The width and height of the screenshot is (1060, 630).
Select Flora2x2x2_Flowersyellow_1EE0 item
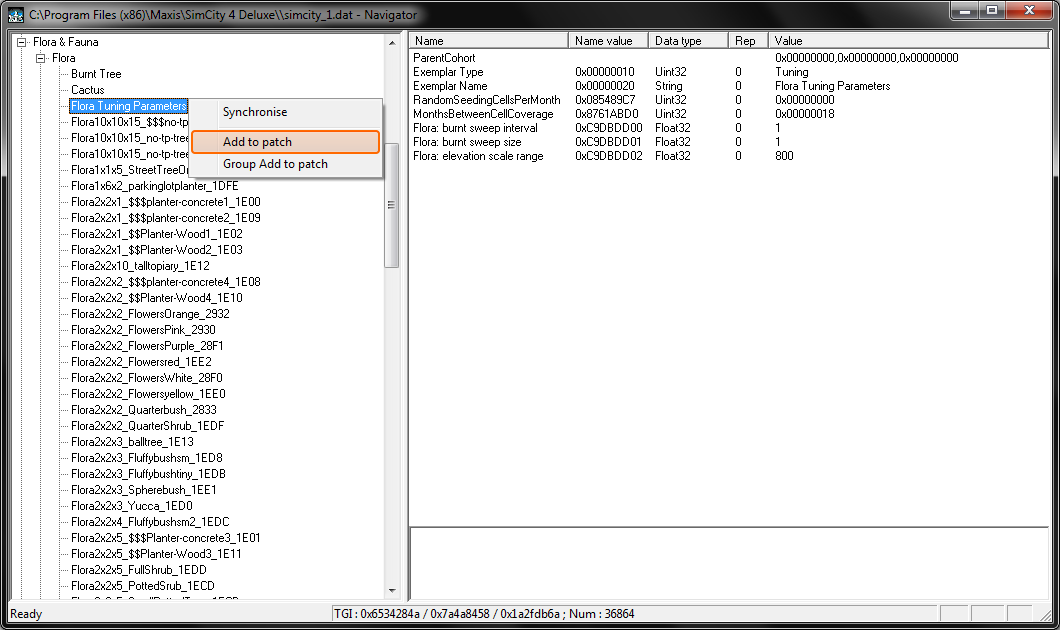(x=148, y=393)
